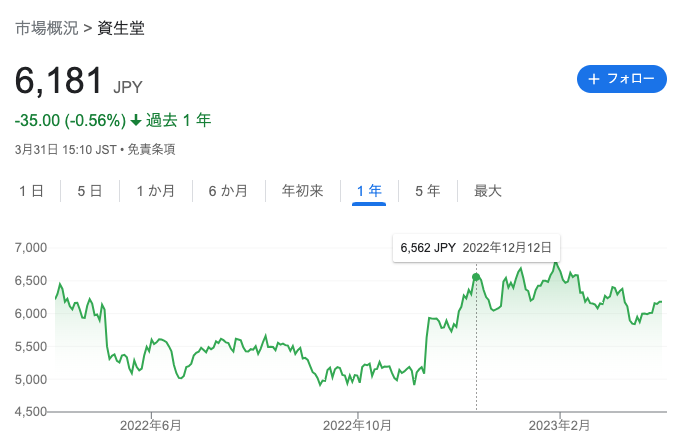Click the 4,500 y-axis label
The width and height of the screenshot is (685, 446).
click(31, 412)
